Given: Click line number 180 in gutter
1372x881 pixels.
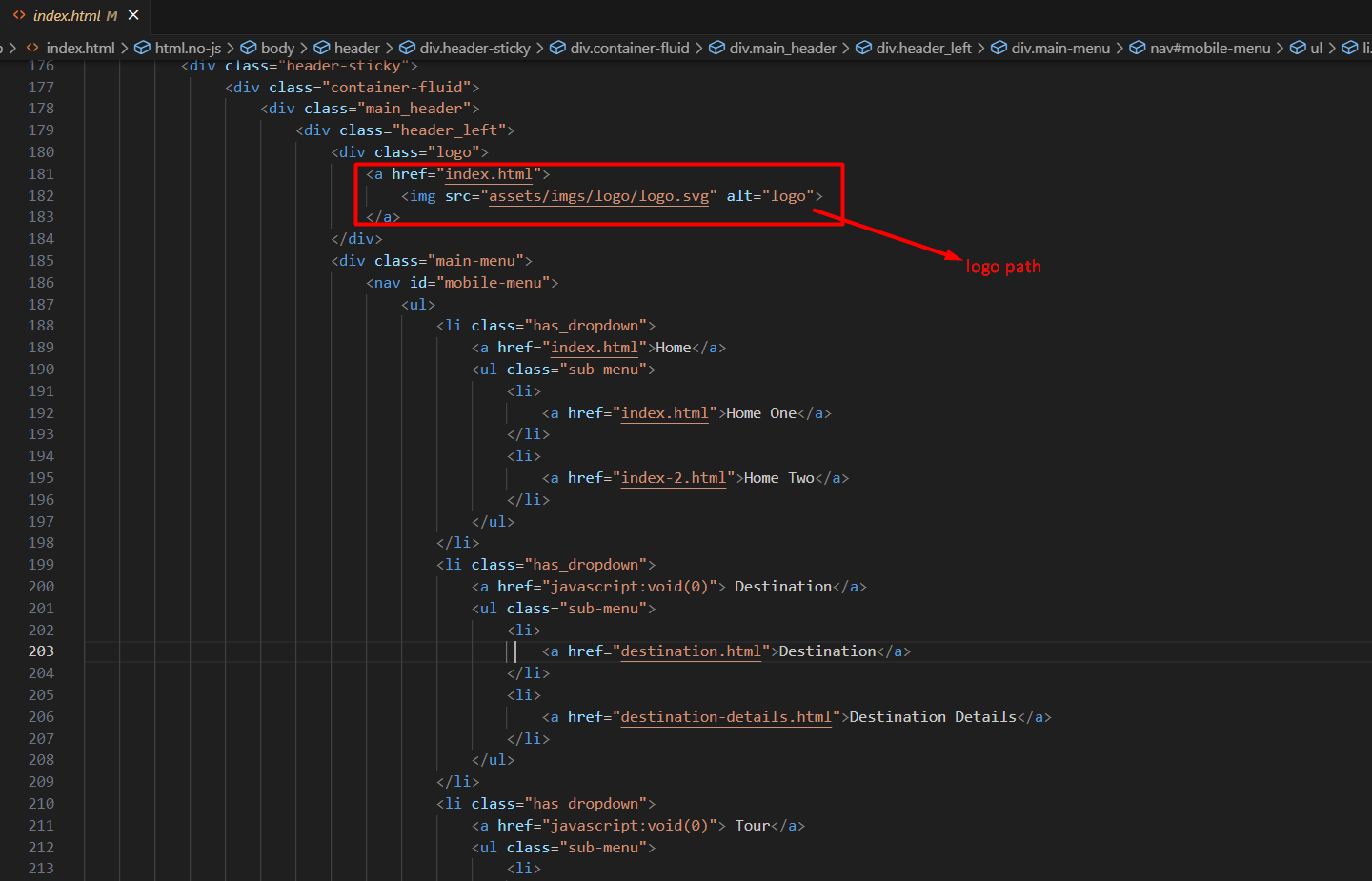Looking at the screenshot, I should (41, 152).
